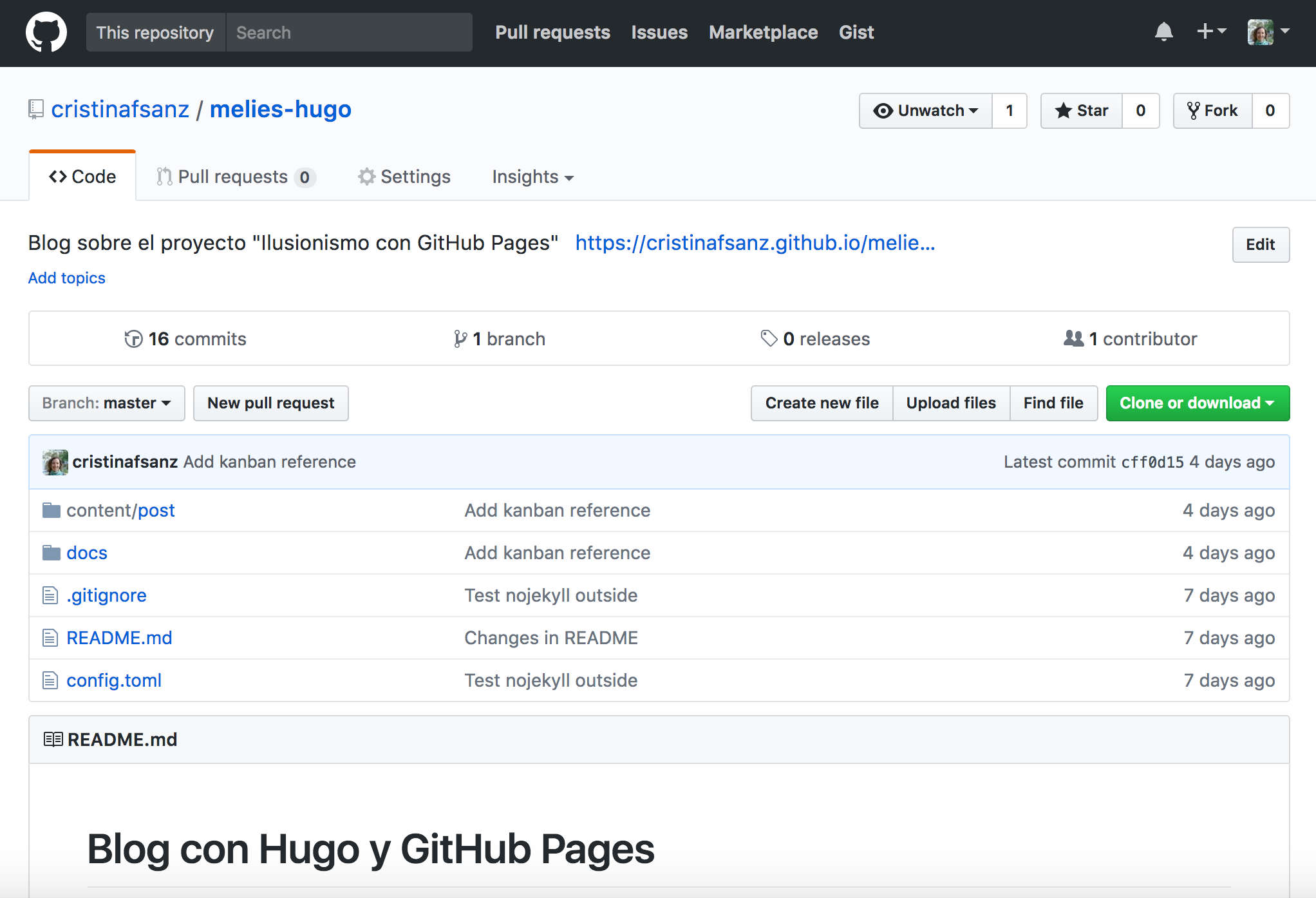Open the docs folder link
The height and width of the screenshot is (898, 1316).
pyautogui.click(x=87, y=553)
